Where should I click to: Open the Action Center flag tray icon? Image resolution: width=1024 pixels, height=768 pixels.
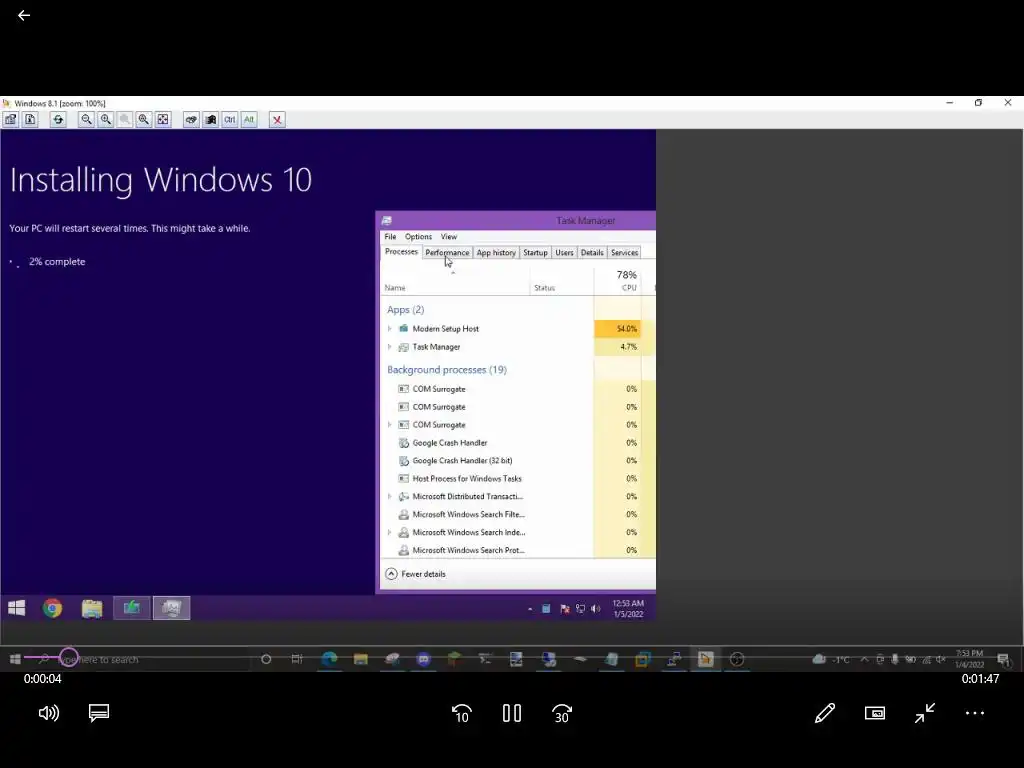click(x=565, y=609)
